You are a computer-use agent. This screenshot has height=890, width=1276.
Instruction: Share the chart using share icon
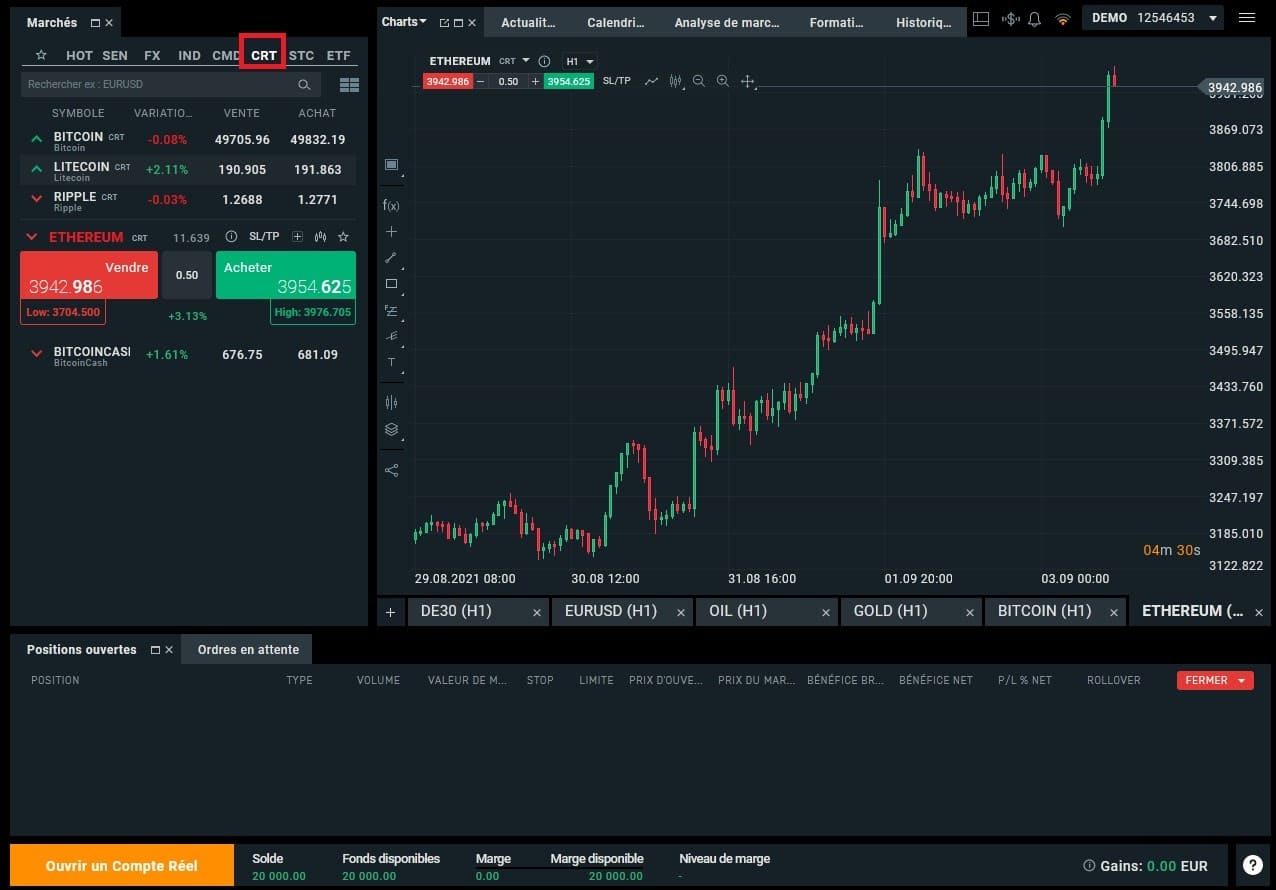(x=391, y=470)
